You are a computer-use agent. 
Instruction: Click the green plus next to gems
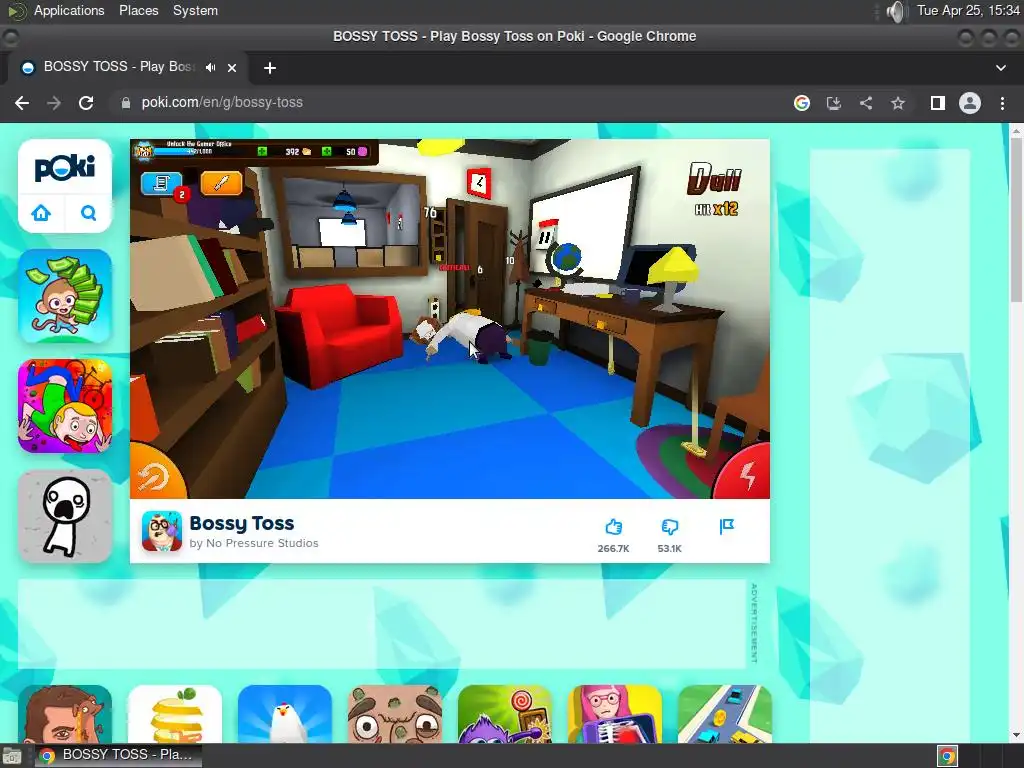pyautogui.click(x=327, y=152)
